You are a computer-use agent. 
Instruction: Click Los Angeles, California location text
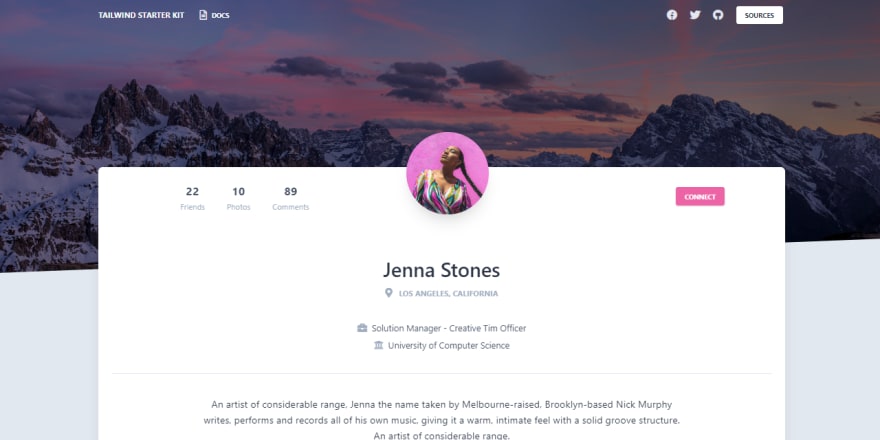[x=448, y=294]
